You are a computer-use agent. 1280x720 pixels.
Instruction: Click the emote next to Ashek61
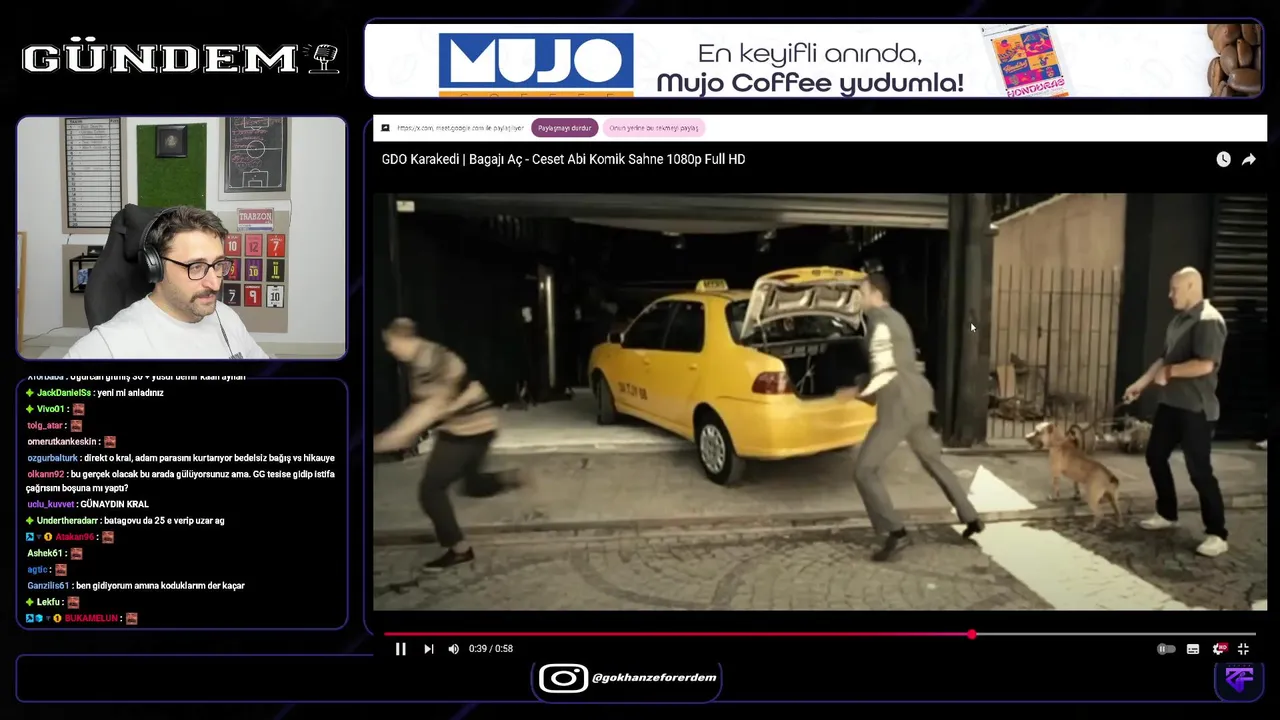tap(76, 553)
